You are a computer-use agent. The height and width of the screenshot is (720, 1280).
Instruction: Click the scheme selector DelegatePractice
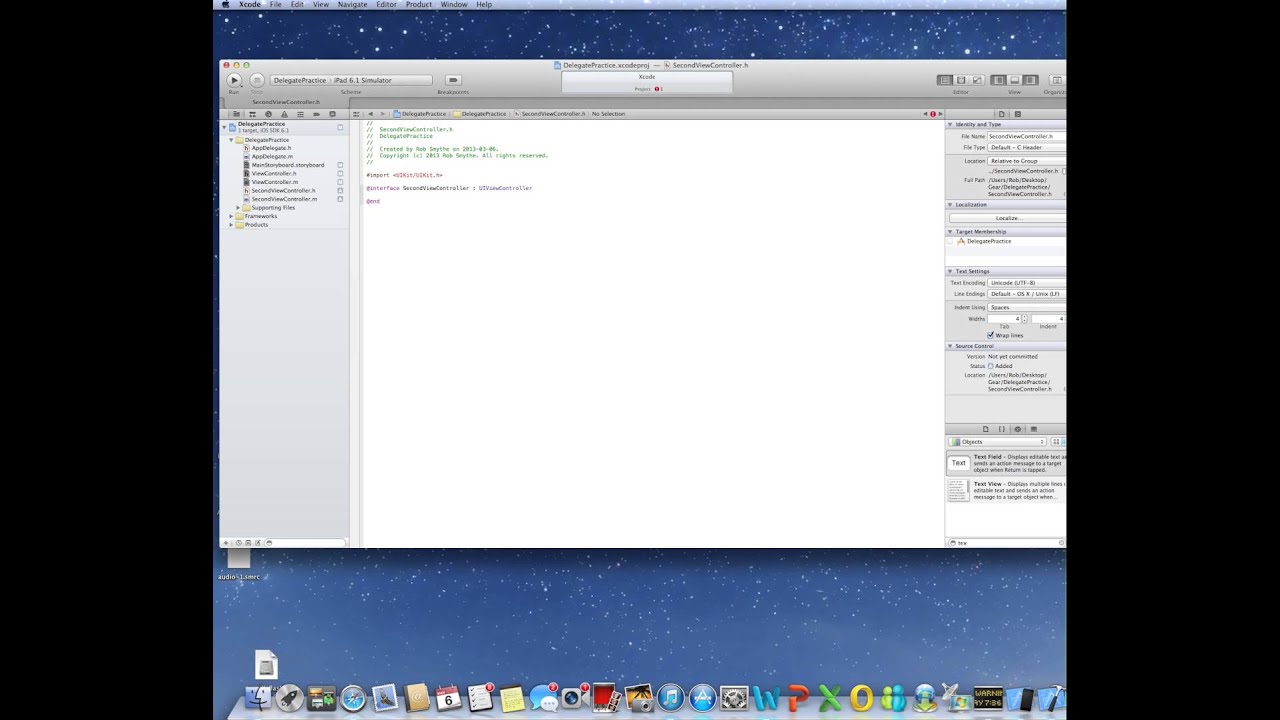tap(300, 80)
